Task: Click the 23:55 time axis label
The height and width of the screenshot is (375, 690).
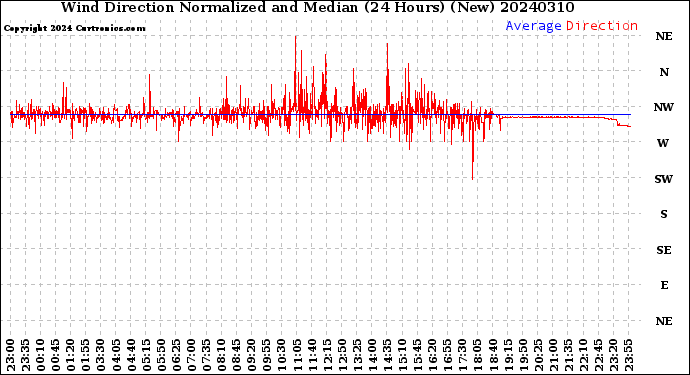Action: point(629,356)
